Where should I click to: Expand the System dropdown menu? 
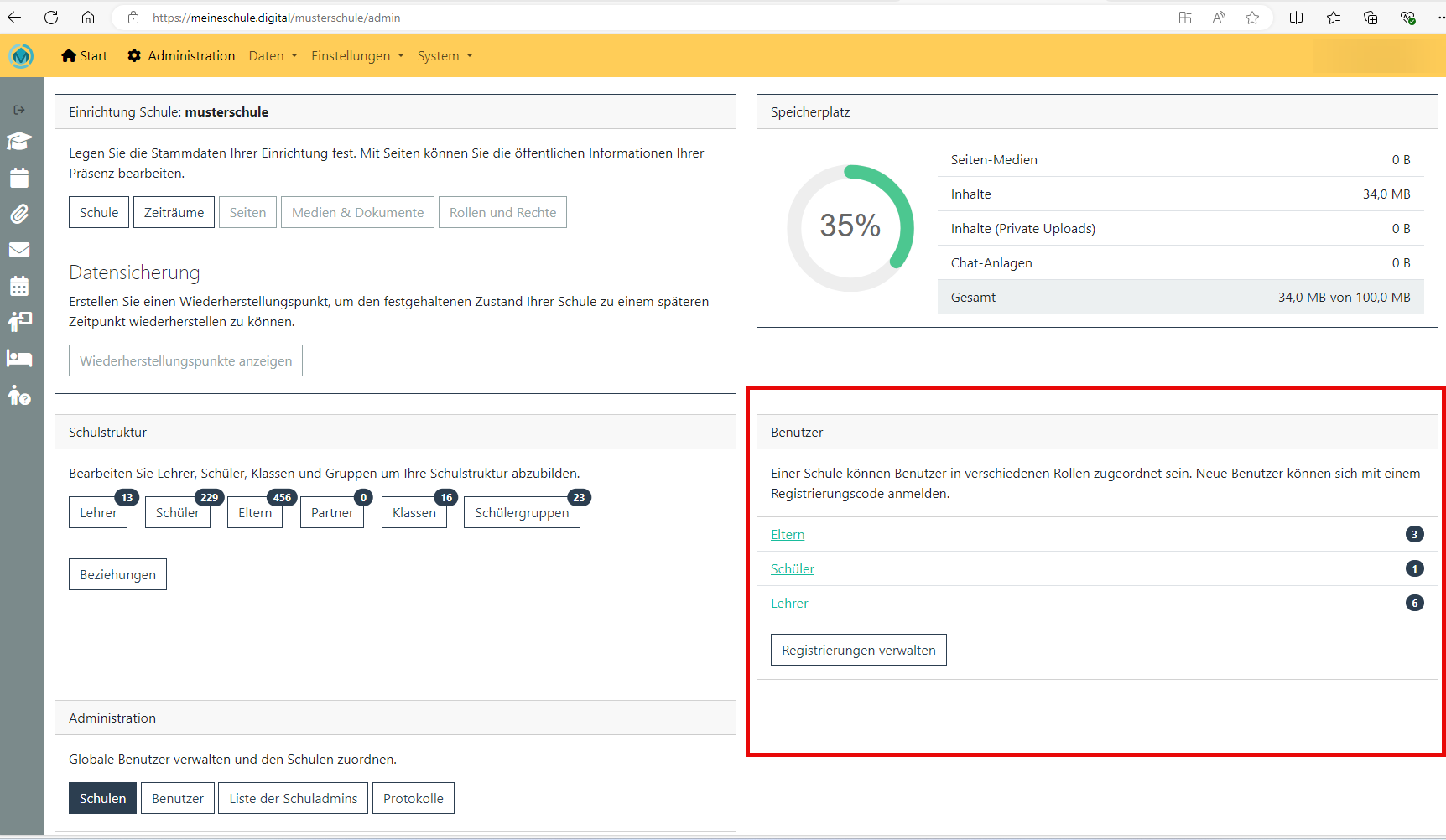[x=445, y=56]
